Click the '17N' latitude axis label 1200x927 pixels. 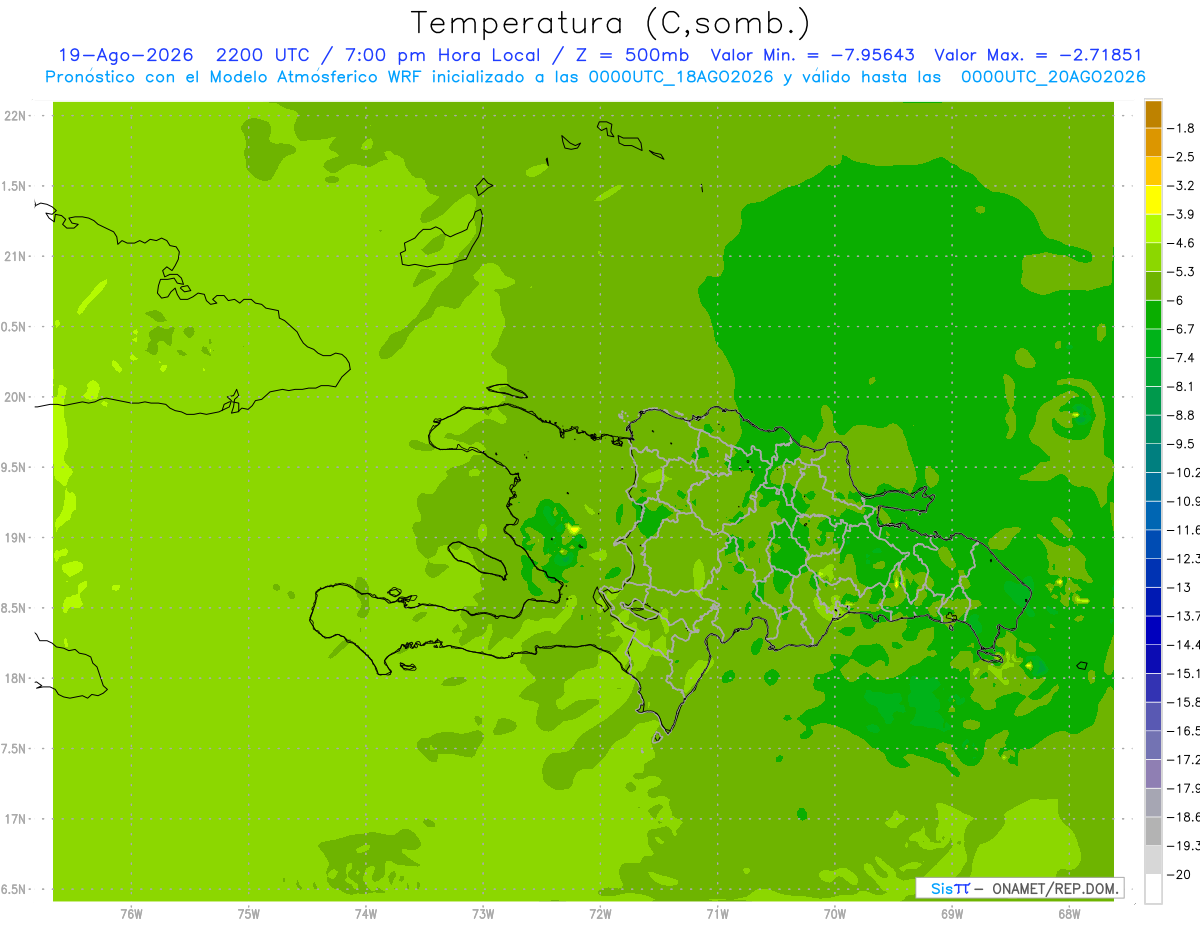click(x=14, y=819)
